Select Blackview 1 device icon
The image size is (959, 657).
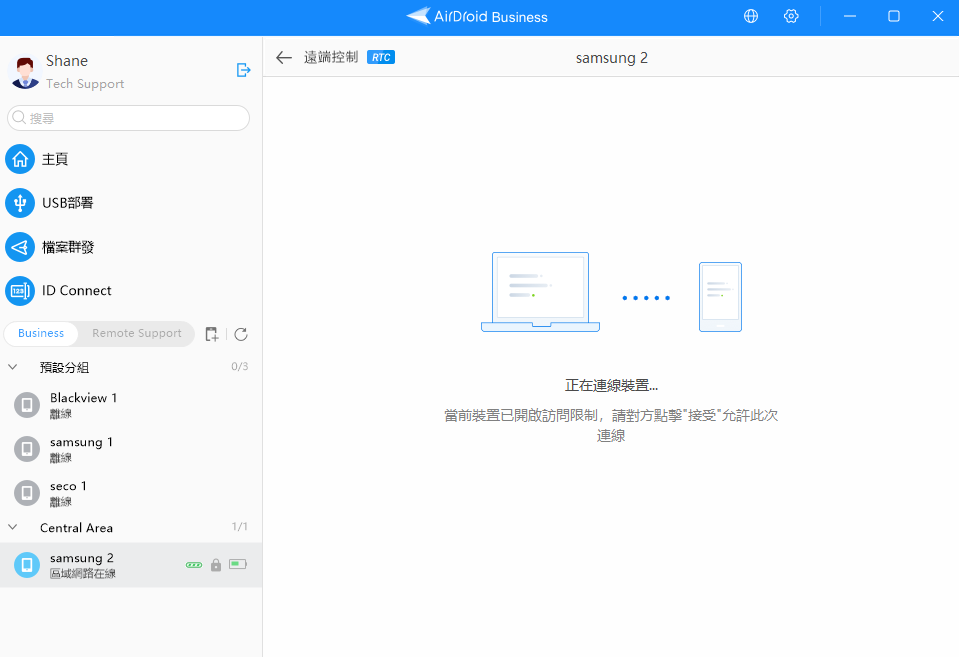click(x=27, y=405)
